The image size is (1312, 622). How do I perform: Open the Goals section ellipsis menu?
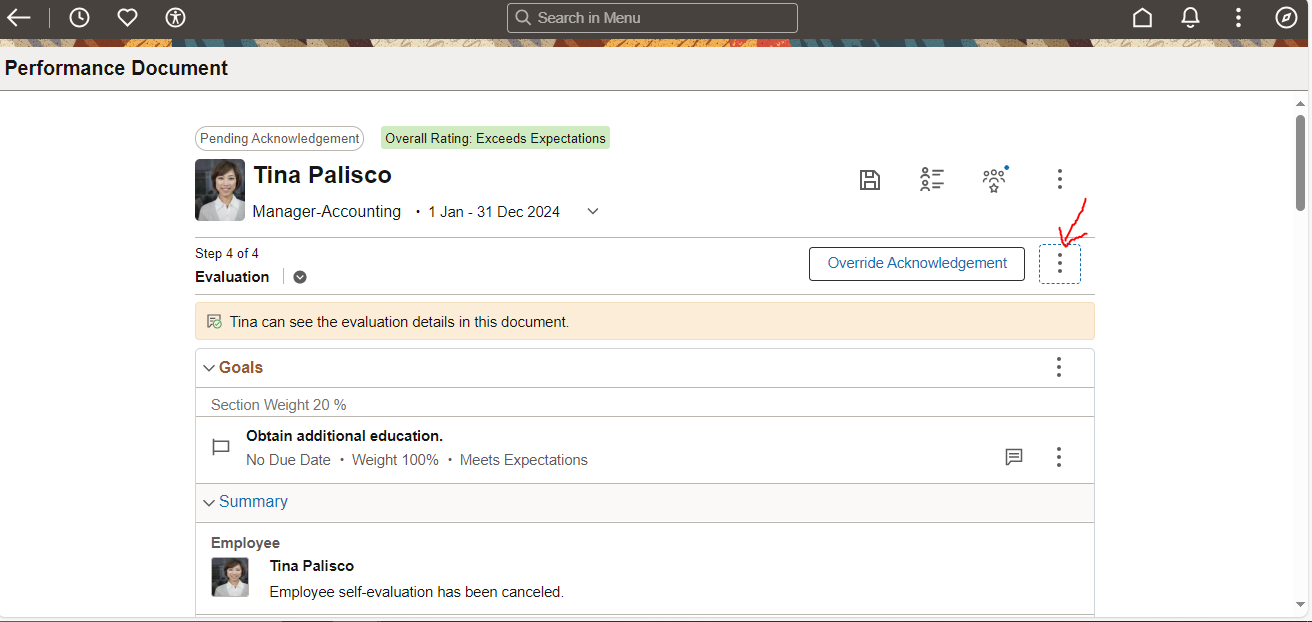click(1058, 367)
